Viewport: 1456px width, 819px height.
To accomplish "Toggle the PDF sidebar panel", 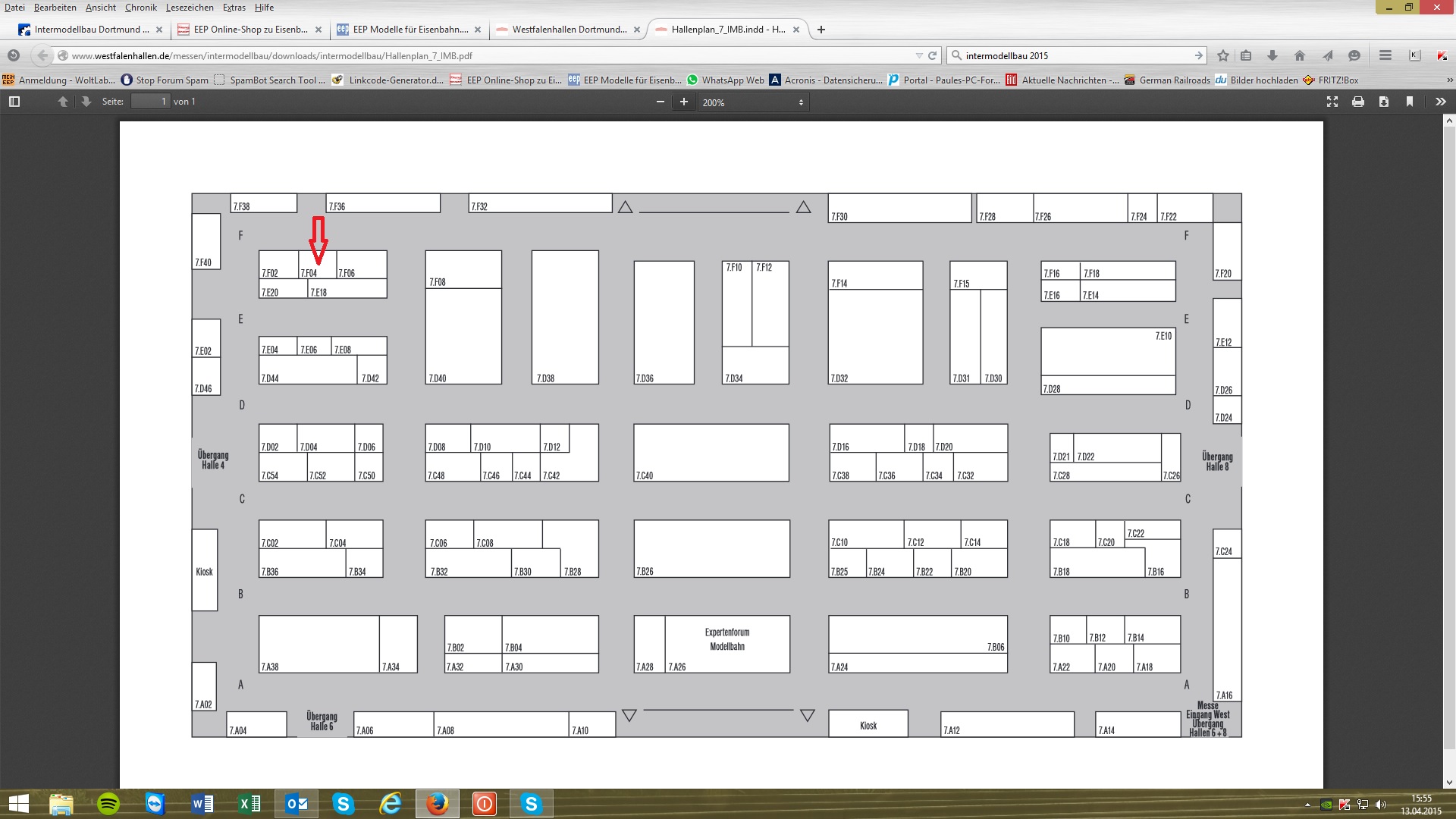I will [x=14, y=102].
